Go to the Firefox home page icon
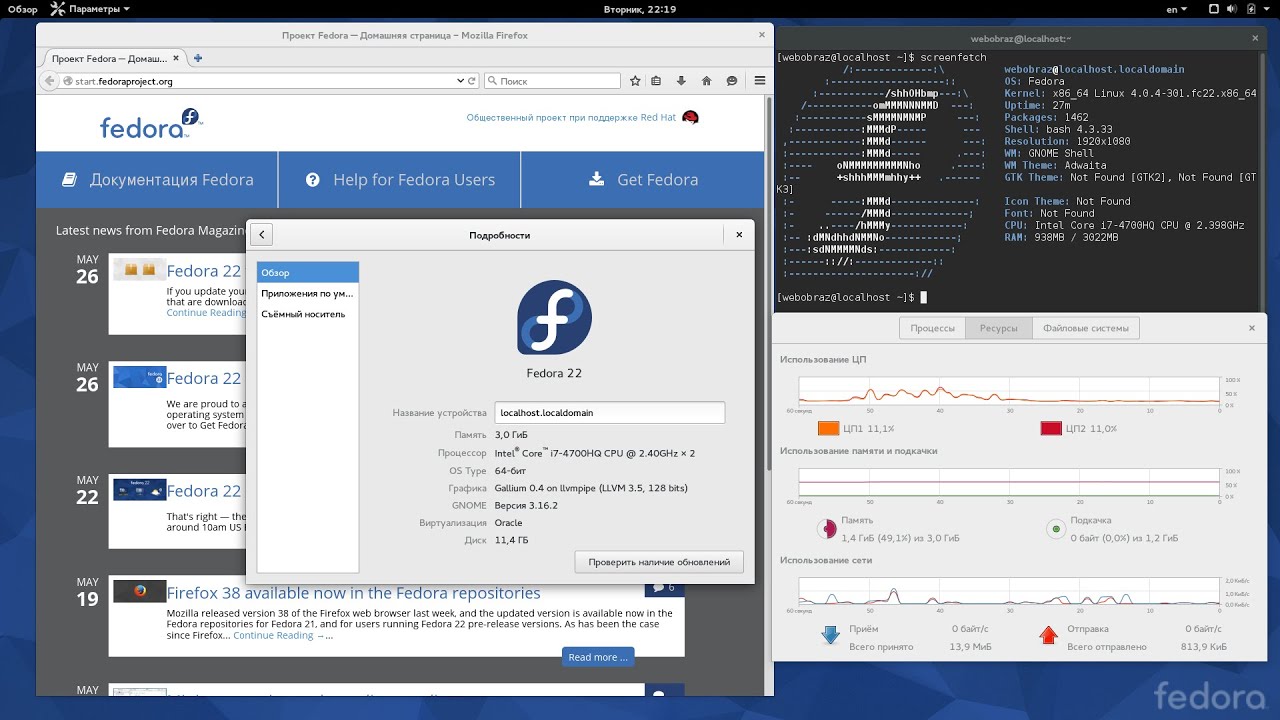The height and width of the screenshot is (720, 1280). tap(707, 81)
